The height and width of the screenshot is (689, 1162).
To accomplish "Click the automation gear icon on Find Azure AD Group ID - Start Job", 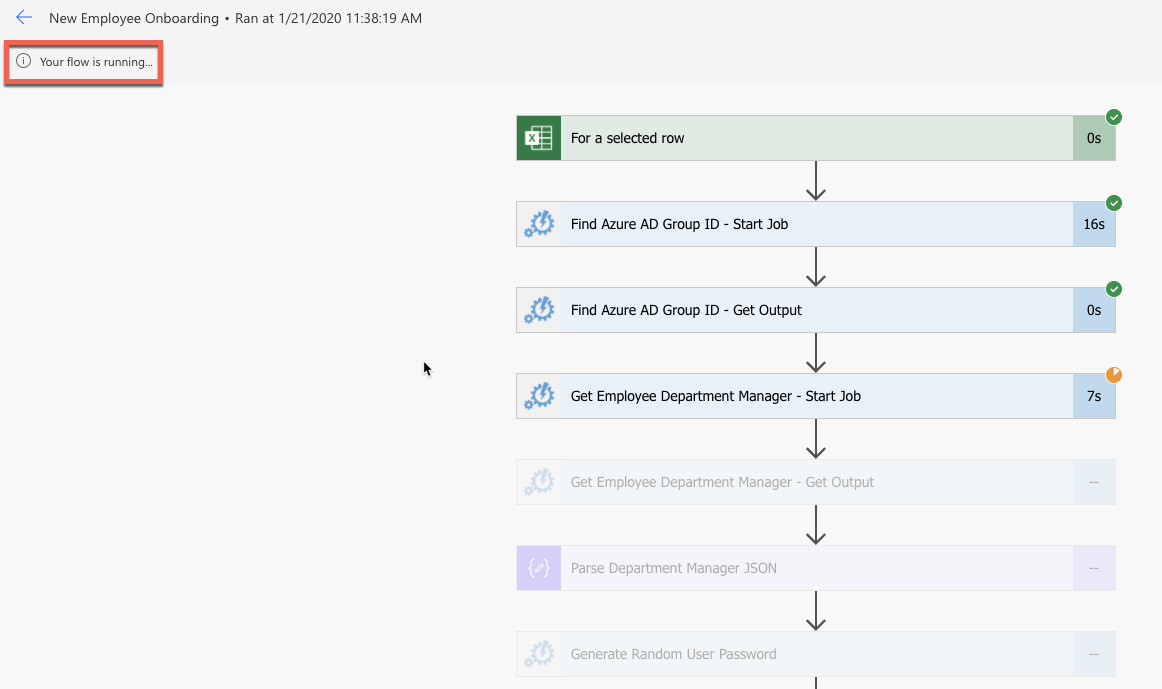I will [x=539, y=224].
